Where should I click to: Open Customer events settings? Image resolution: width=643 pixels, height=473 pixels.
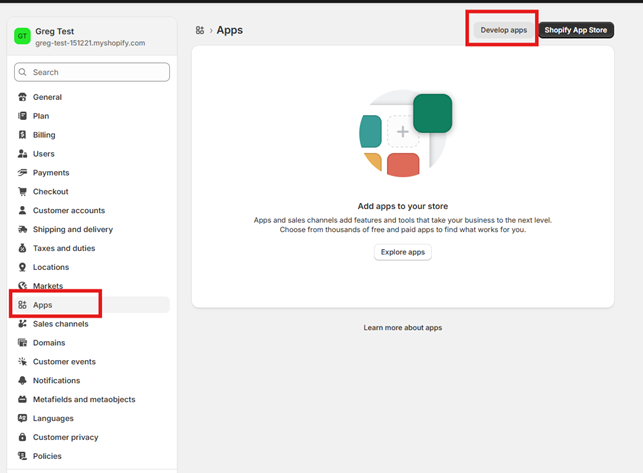pyautogui.click(x=92, y=361)
